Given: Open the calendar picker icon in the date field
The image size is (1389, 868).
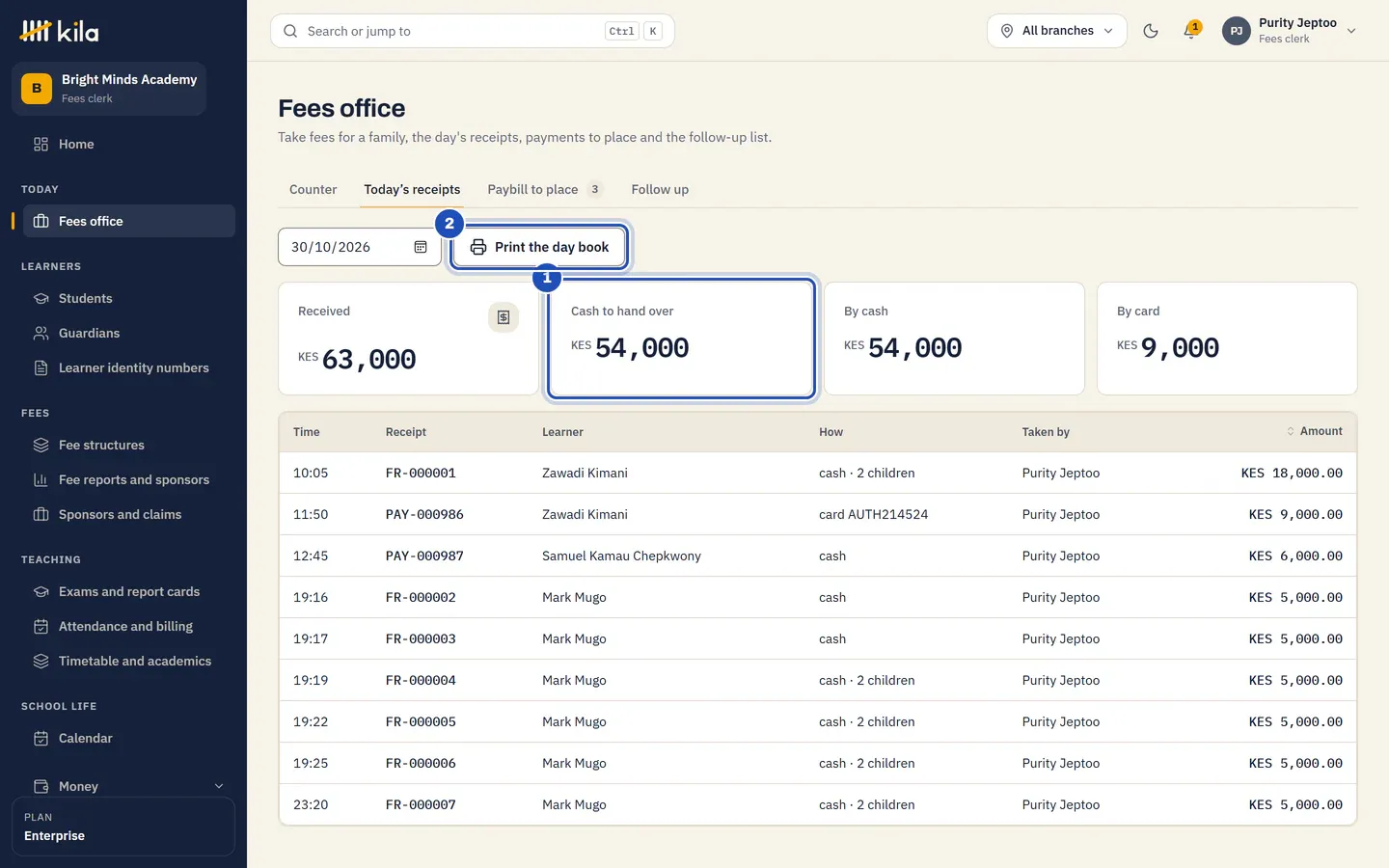Looking at the screenshot, I should pos(421,247).
